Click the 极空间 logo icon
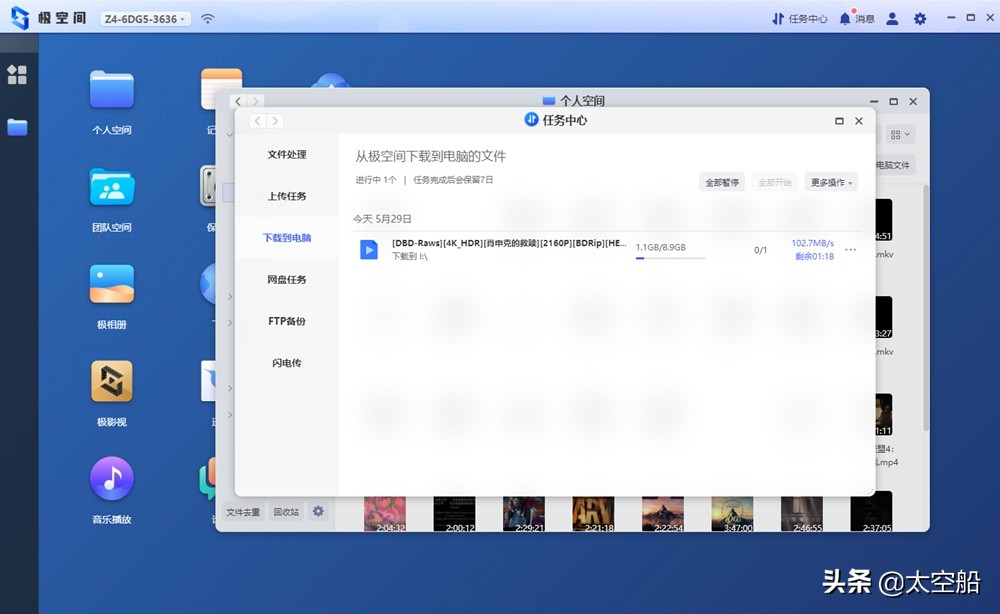 (20, 18)
